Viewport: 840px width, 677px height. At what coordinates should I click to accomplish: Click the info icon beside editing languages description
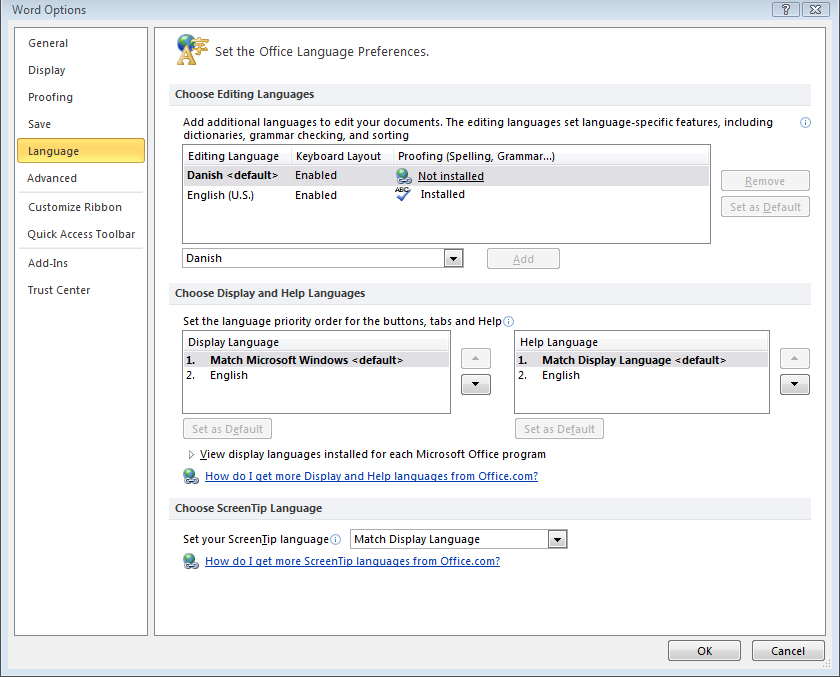point(805,122)
